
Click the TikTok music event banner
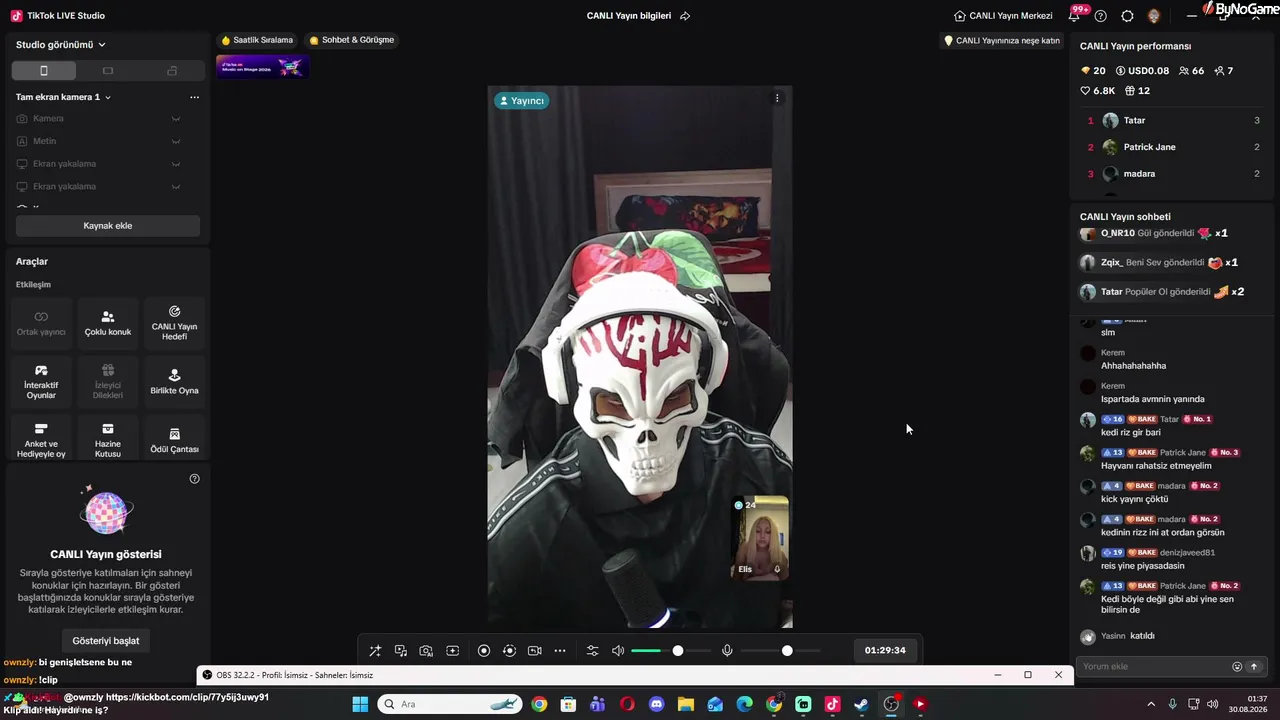[262, 67]
